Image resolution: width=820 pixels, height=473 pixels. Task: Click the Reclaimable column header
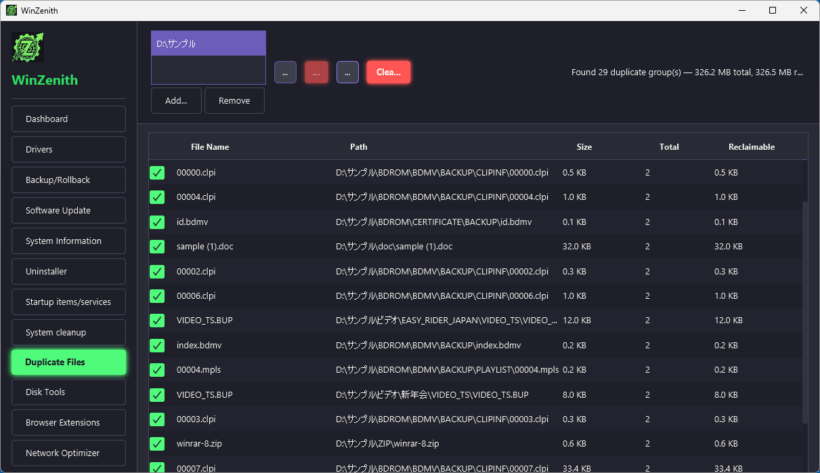click(751, 147)
